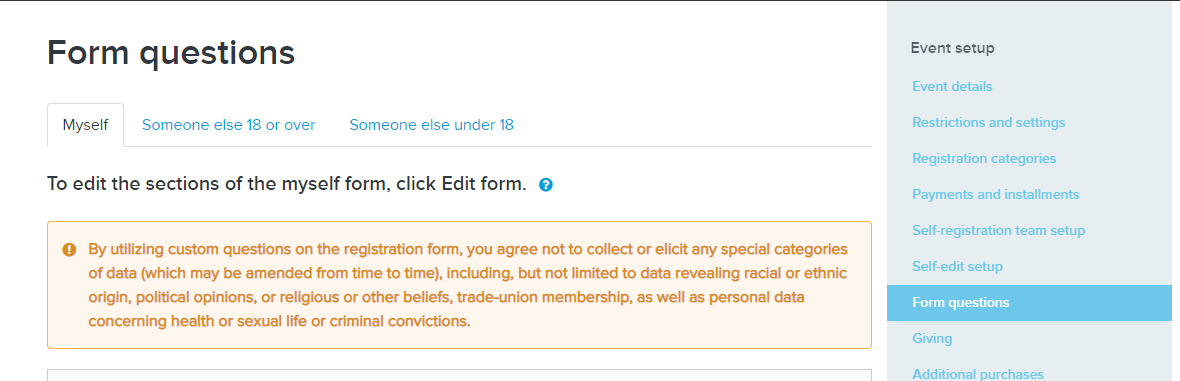
Task: Click the orange custom questions warning message
Action: coord(459,285)
